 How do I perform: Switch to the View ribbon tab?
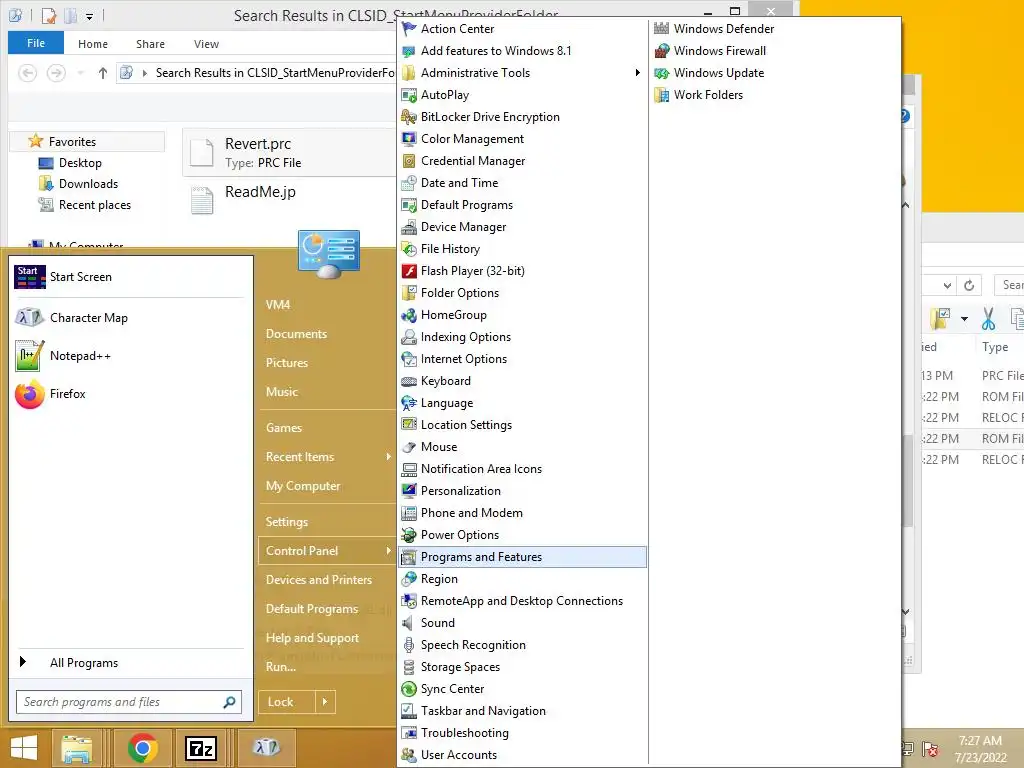click(206, 44)
